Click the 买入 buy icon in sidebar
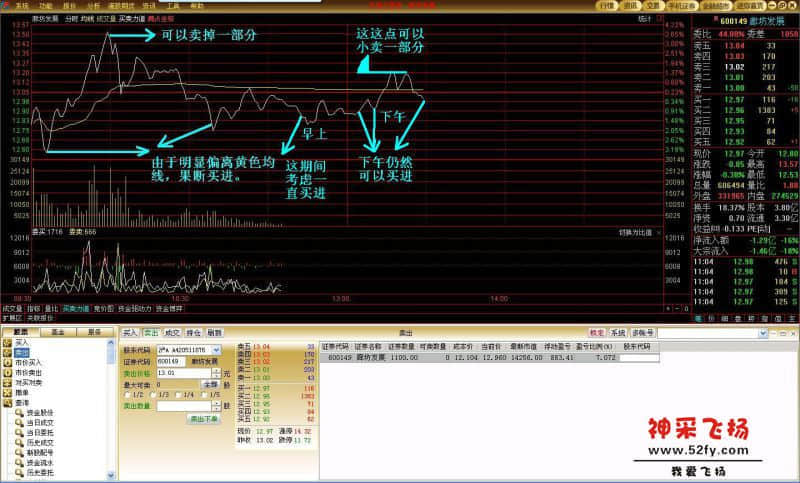The width and height of the screenshot is (800, 483). click(x=20, y=342)
